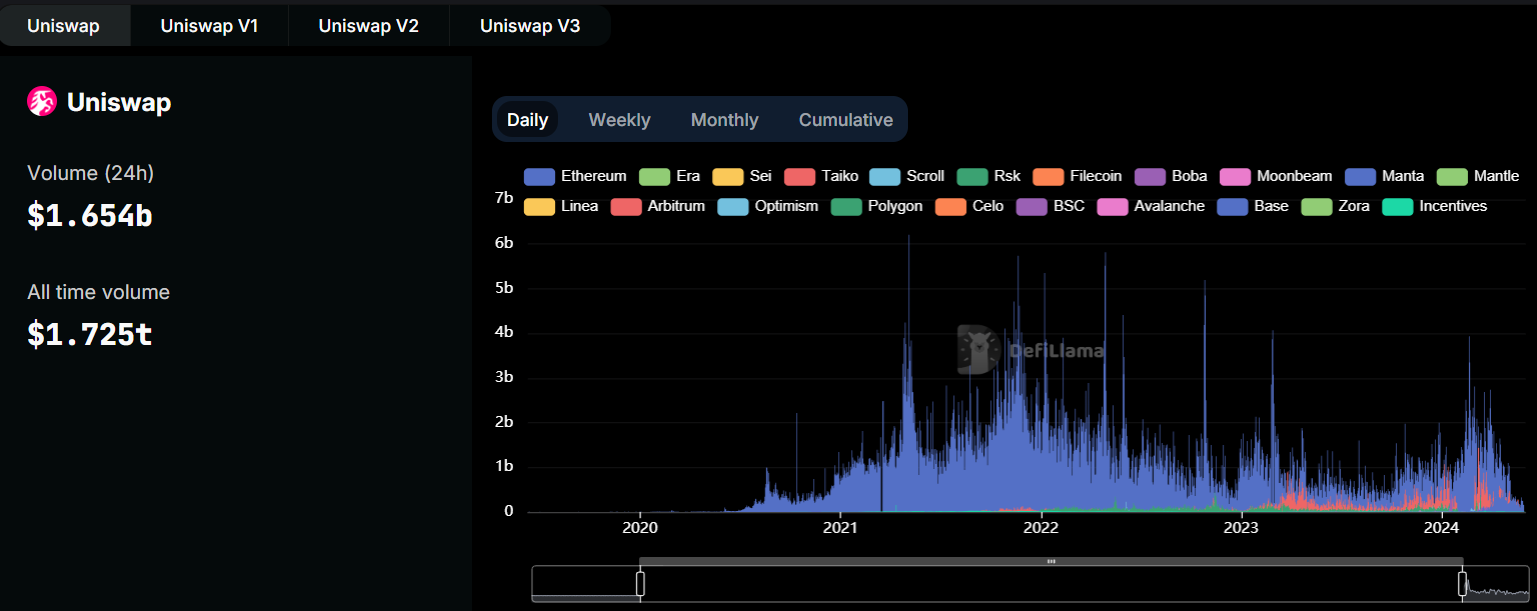
Task: Select the Daily chart interval
Action: pyautogui.click(x=527, y=120)
